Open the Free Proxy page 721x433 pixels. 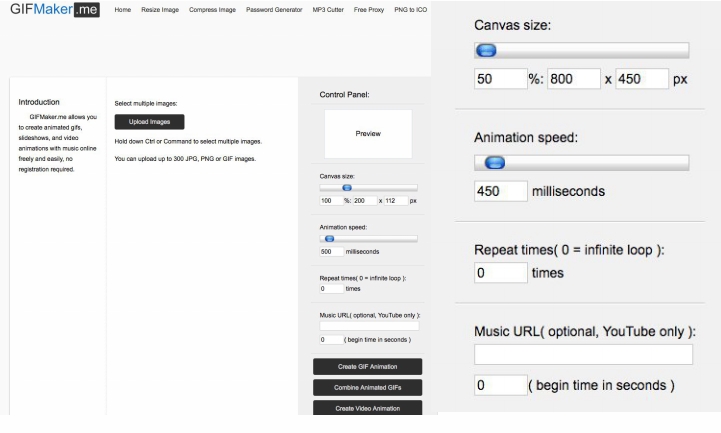point(369,10)
